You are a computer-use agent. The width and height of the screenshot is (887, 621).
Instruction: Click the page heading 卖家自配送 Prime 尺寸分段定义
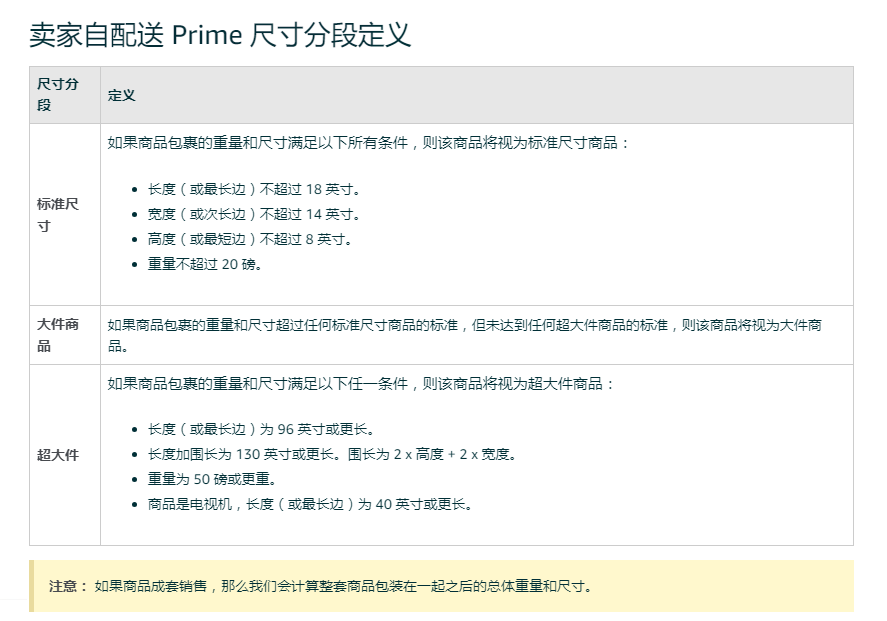pos(219,35)
